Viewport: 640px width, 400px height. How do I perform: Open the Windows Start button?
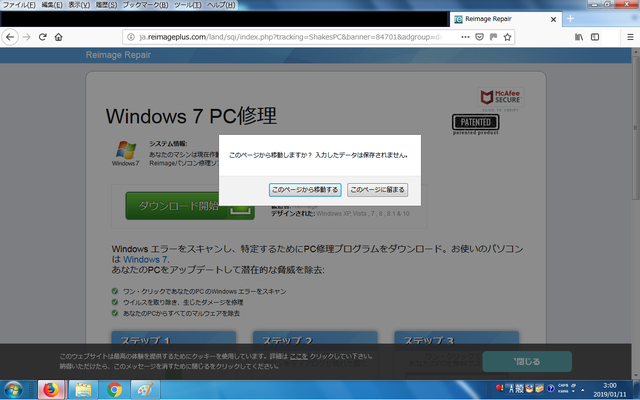[13, 390]
